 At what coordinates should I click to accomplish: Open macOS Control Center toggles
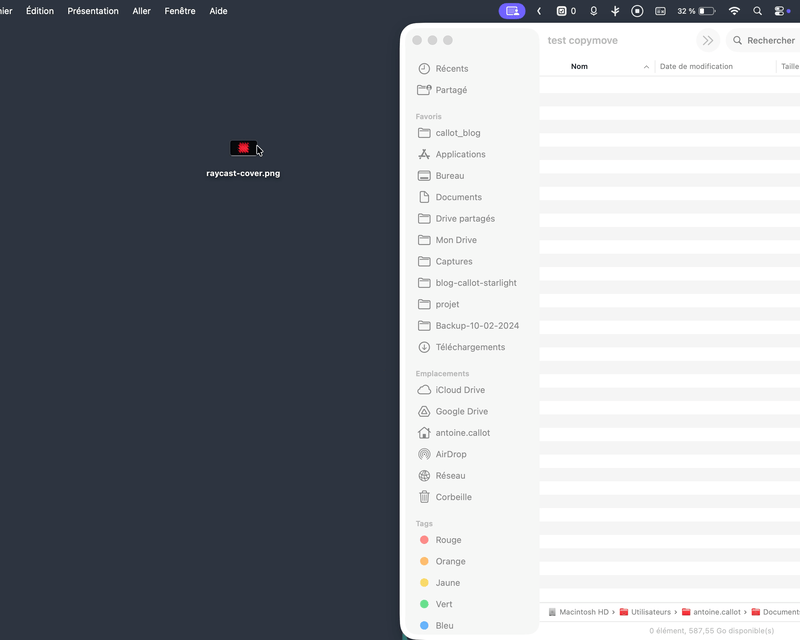coord(781,11)
